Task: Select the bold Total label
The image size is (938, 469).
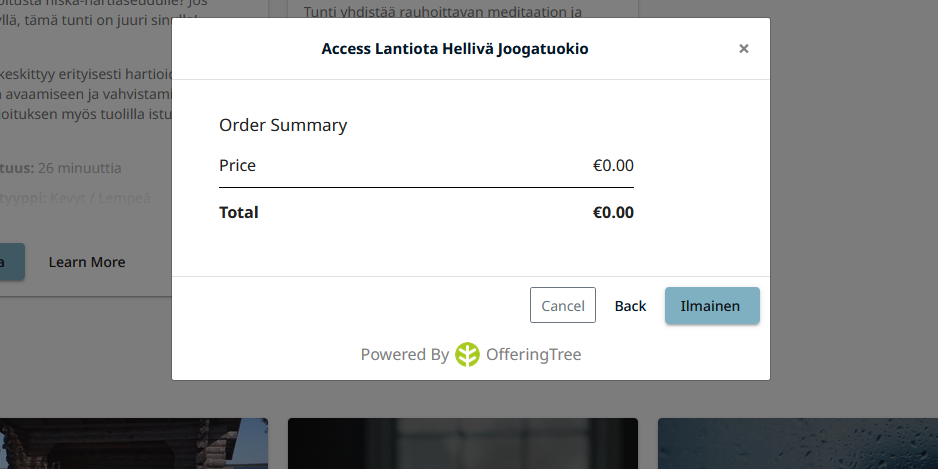Action: [x=239, y=212]
